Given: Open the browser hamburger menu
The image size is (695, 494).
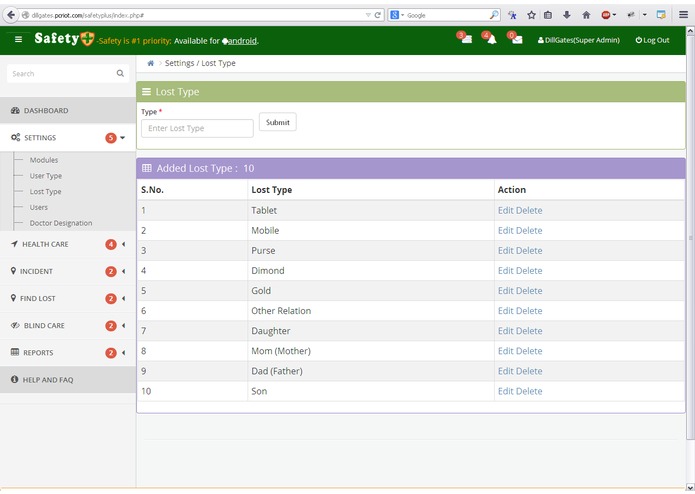Looking at the screenshot, I should coord(683,15).
